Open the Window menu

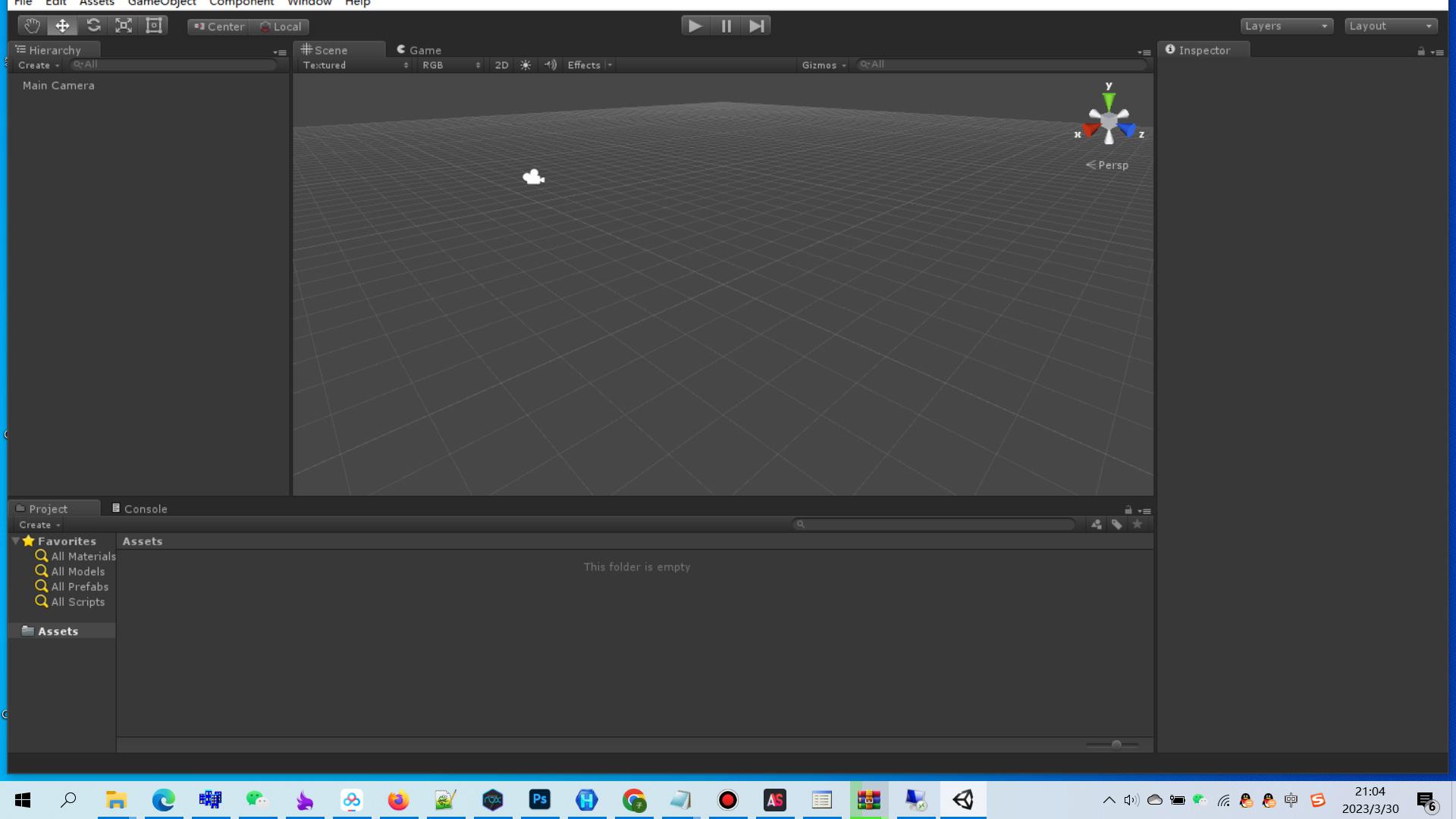pos(309,3)
